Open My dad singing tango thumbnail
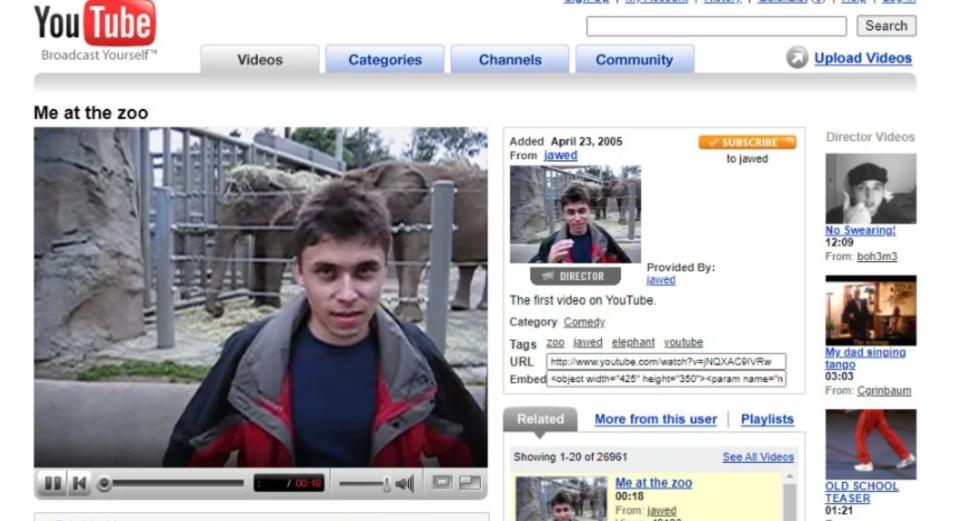This screenshot has height=521, width=964. (x=871, y=310)
